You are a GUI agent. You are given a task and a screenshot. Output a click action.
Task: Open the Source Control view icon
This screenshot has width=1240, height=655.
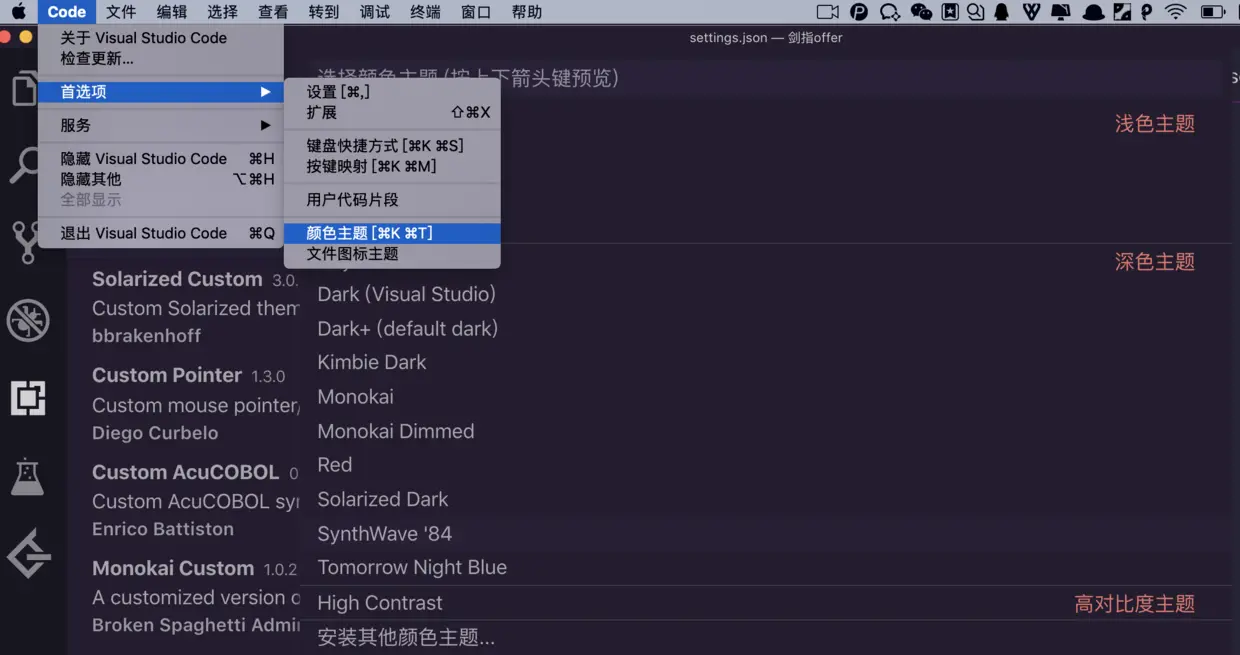[x=25, y=242]
